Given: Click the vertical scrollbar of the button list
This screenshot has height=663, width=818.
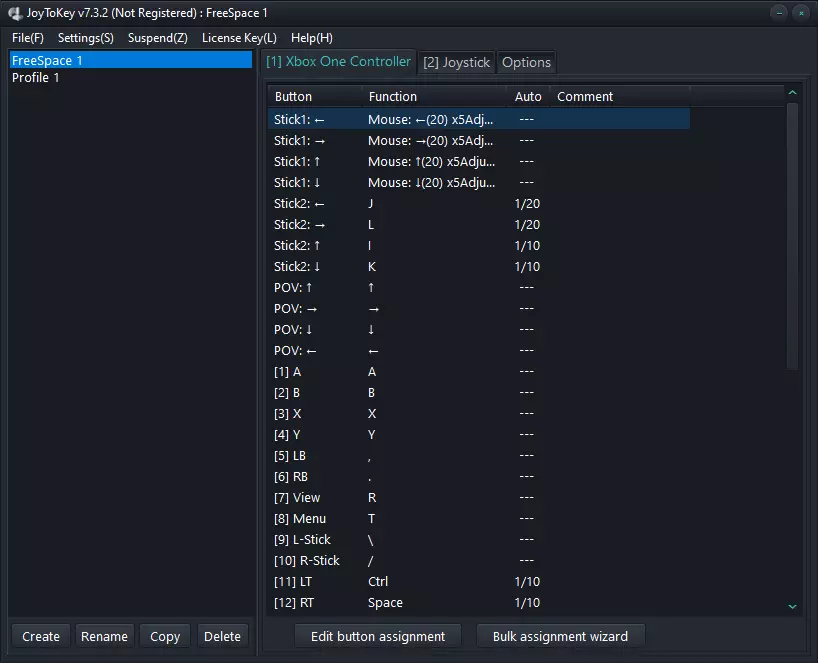Looking at the screenshot, I should 792,240.
